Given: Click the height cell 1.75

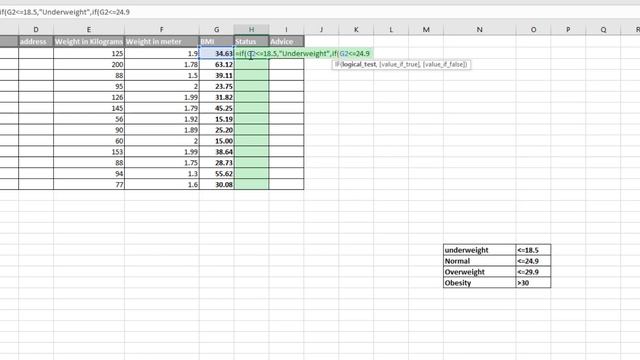Looking at the screenshot, I should [x=162, y=162].
